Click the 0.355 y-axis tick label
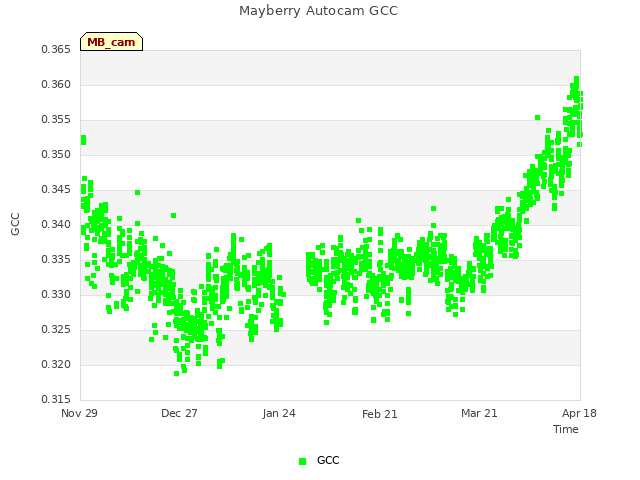Image resolution: width=640 pixels, height=480 pixels. pyautogui.click(x=56, y=120)
